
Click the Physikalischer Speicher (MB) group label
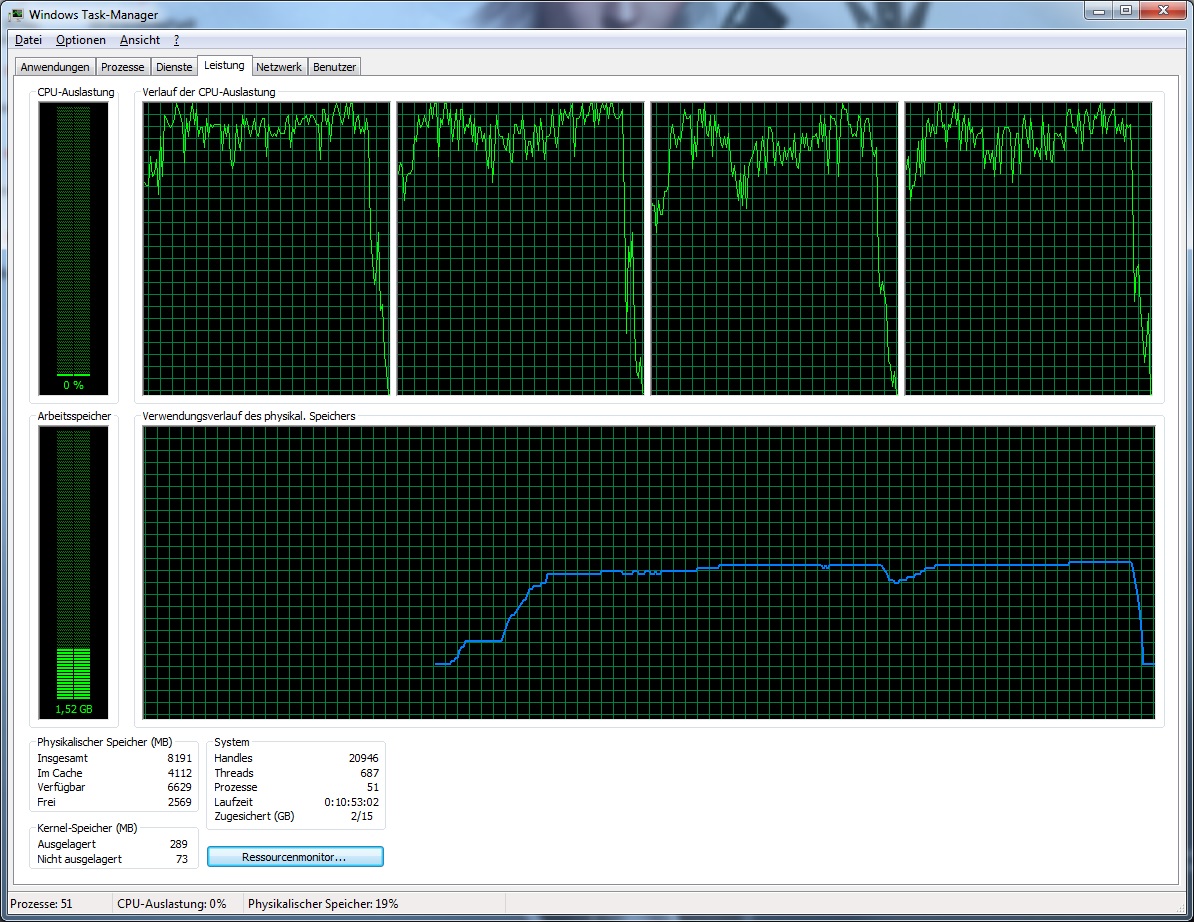[x=104, y=742]
